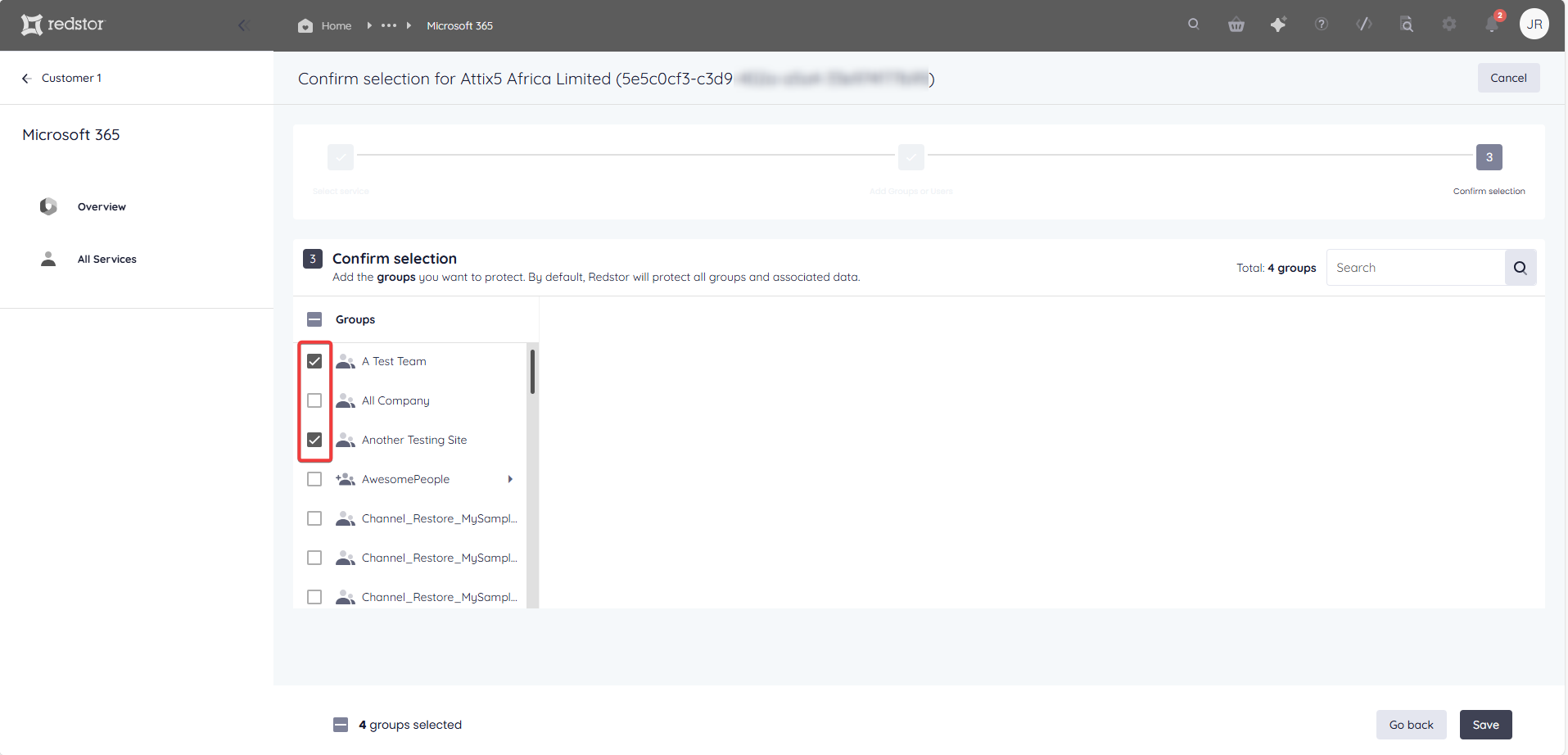
Task: Expand the breadcrumb ellipsis menu
Action: pos(389,25)
